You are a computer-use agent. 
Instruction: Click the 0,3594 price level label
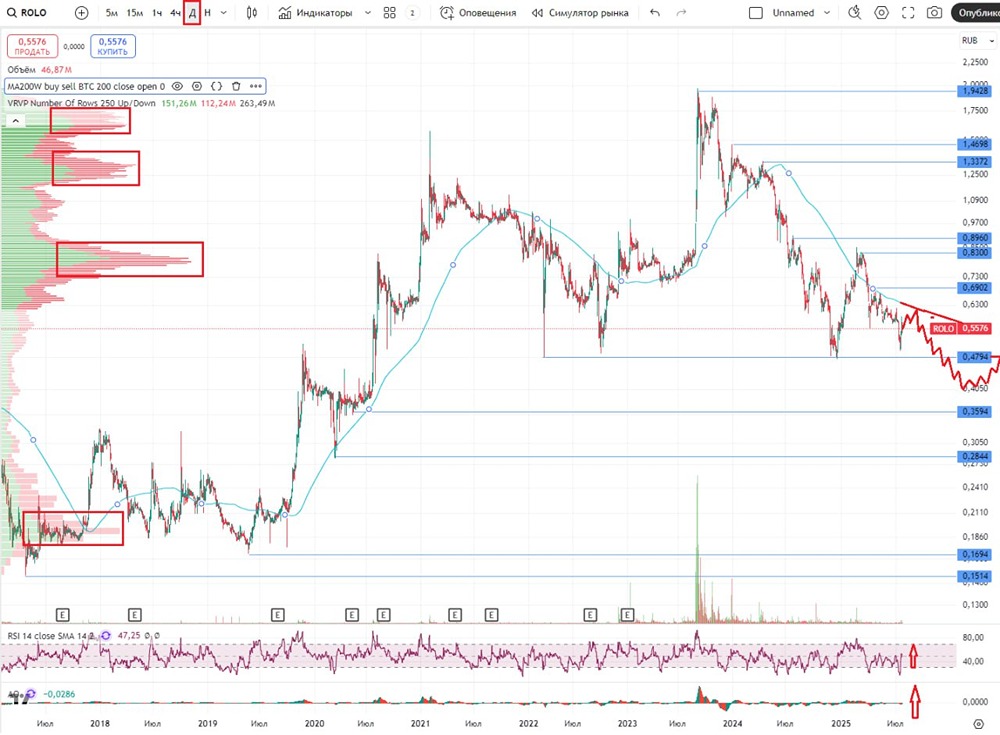[x=975, y=412]
